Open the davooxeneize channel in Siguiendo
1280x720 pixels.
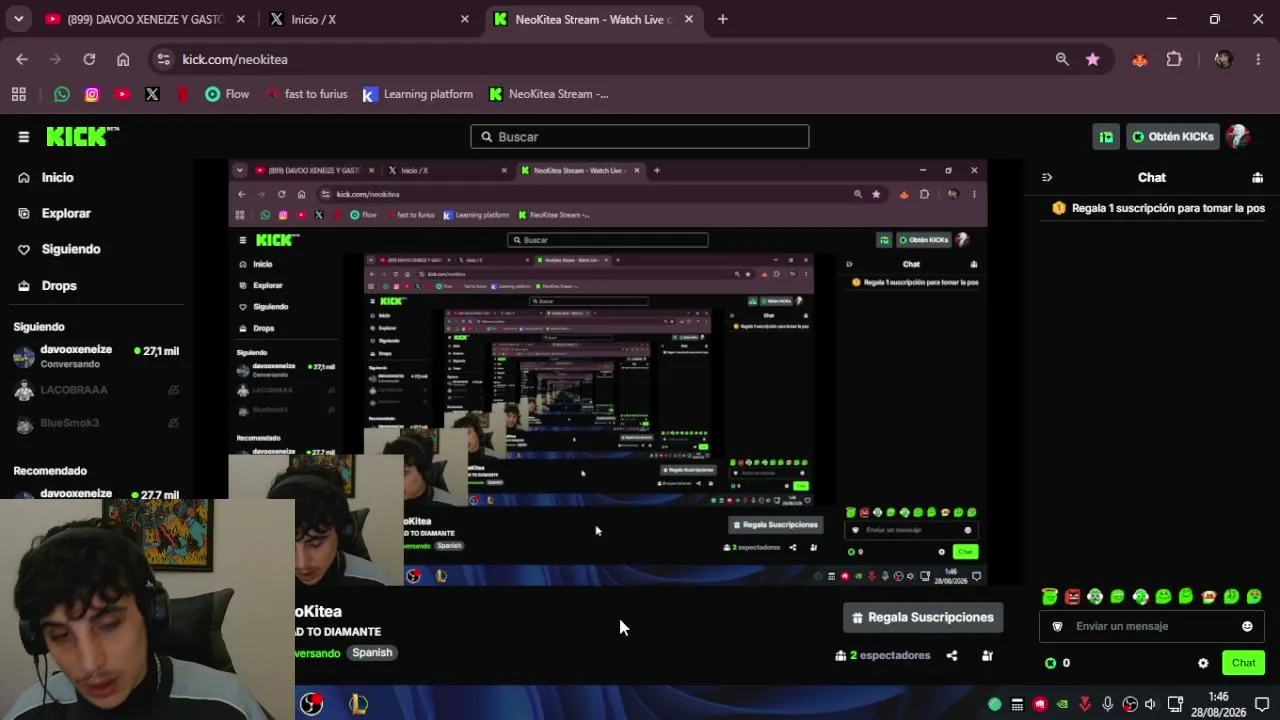tap(96, 356)
